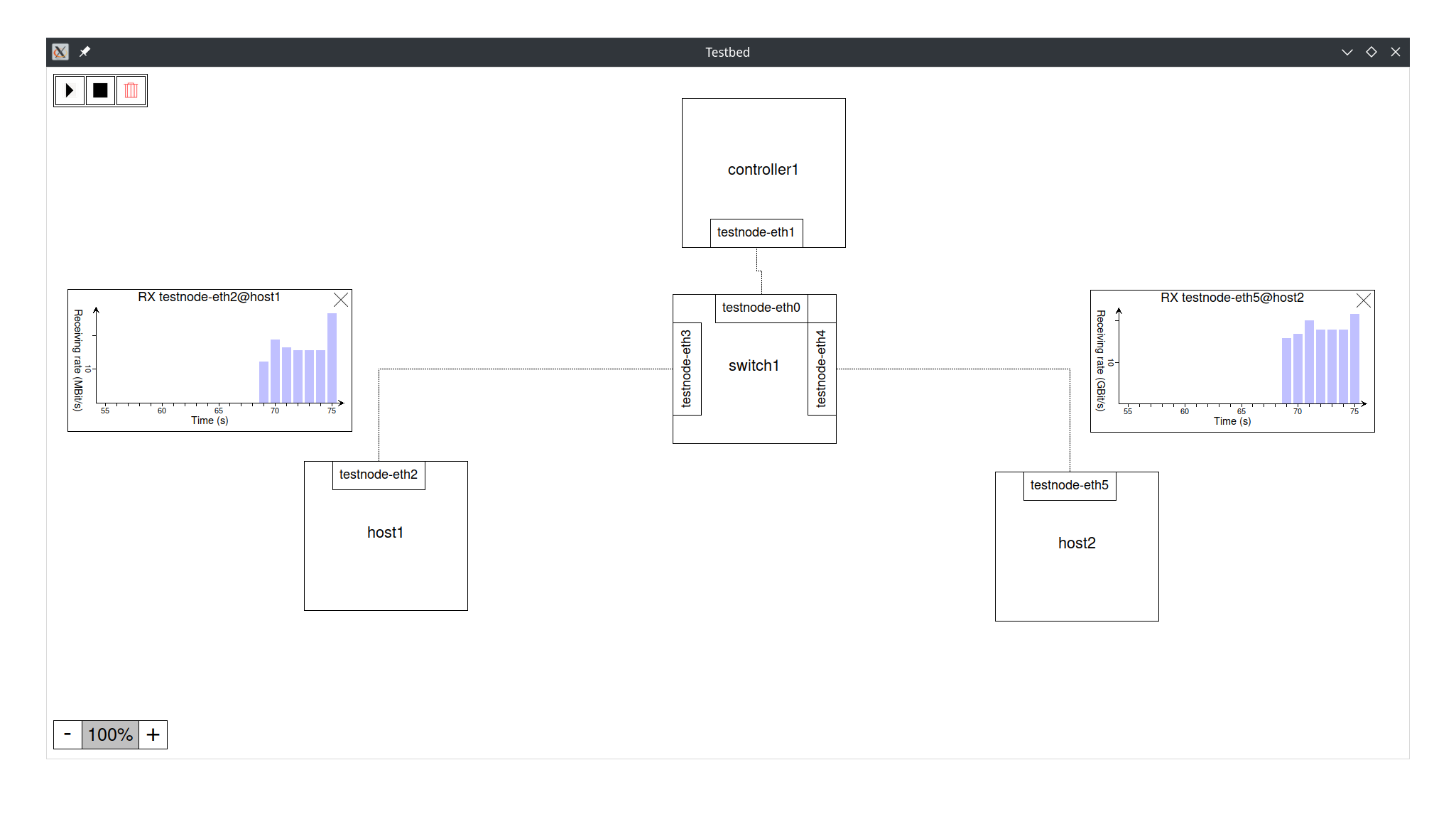
Task: Close the RX testnode-eth5@host2 chart
Action: (x=1363, y=300)
